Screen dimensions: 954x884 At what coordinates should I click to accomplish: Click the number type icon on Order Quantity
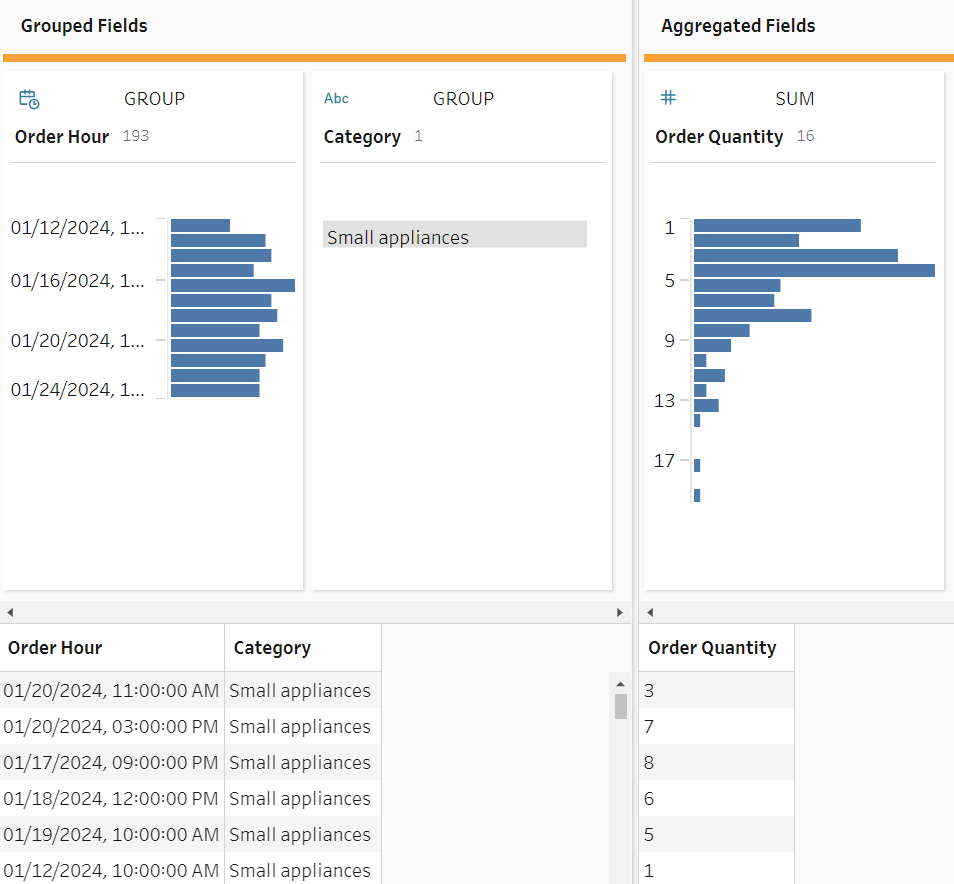(x=669, y=98)
